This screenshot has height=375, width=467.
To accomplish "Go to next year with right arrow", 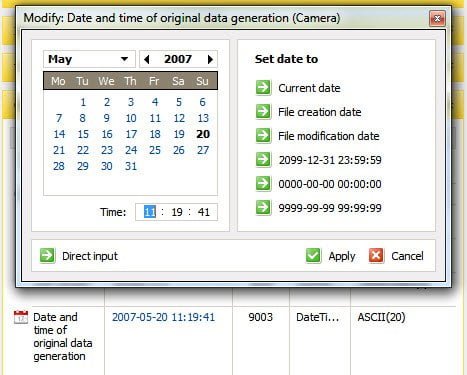I will pos(210,59).
